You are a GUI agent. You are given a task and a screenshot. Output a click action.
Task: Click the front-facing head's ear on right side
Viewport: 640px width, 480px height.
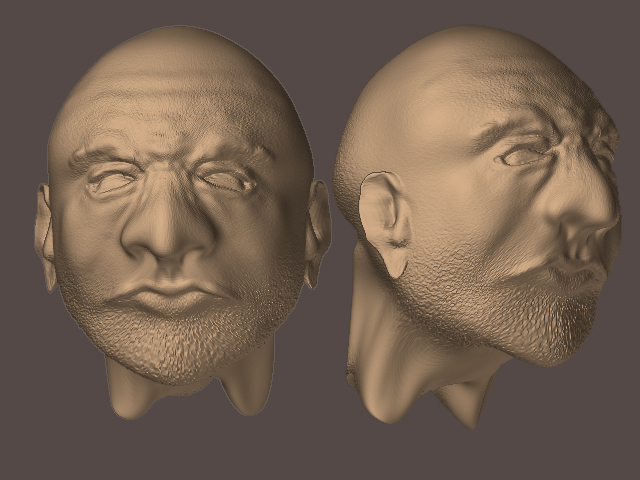coord(318,225)
